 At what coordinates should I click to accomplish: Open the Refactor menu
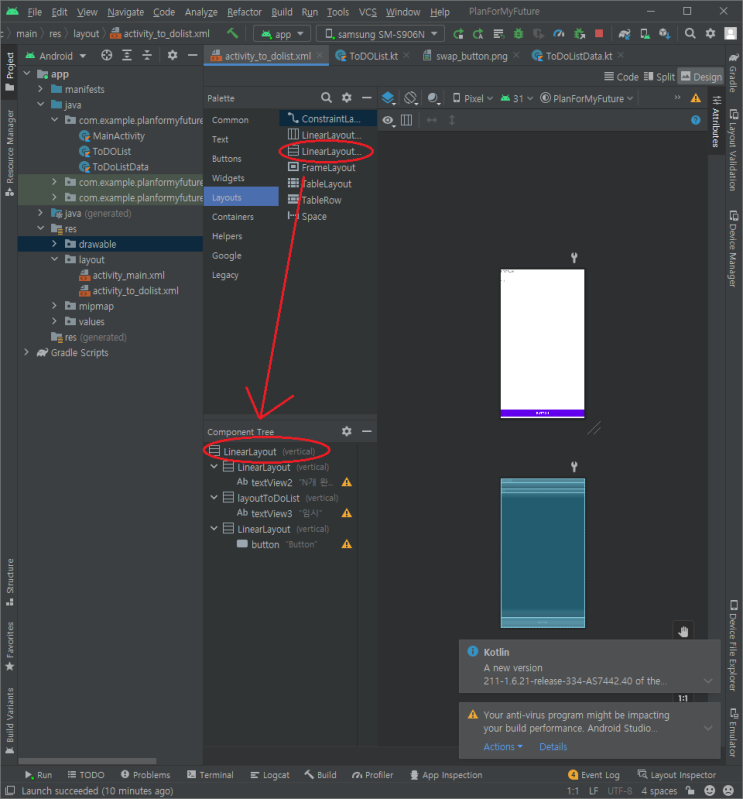coord(244,12)
